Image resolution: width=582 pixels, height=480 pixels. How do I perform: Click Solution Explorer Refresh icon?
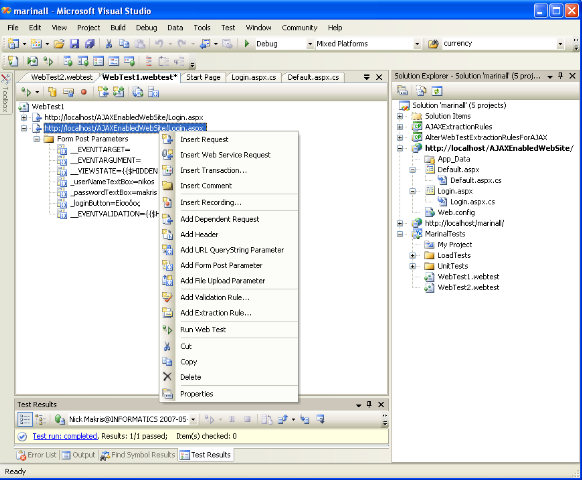(x=437, y=91)
